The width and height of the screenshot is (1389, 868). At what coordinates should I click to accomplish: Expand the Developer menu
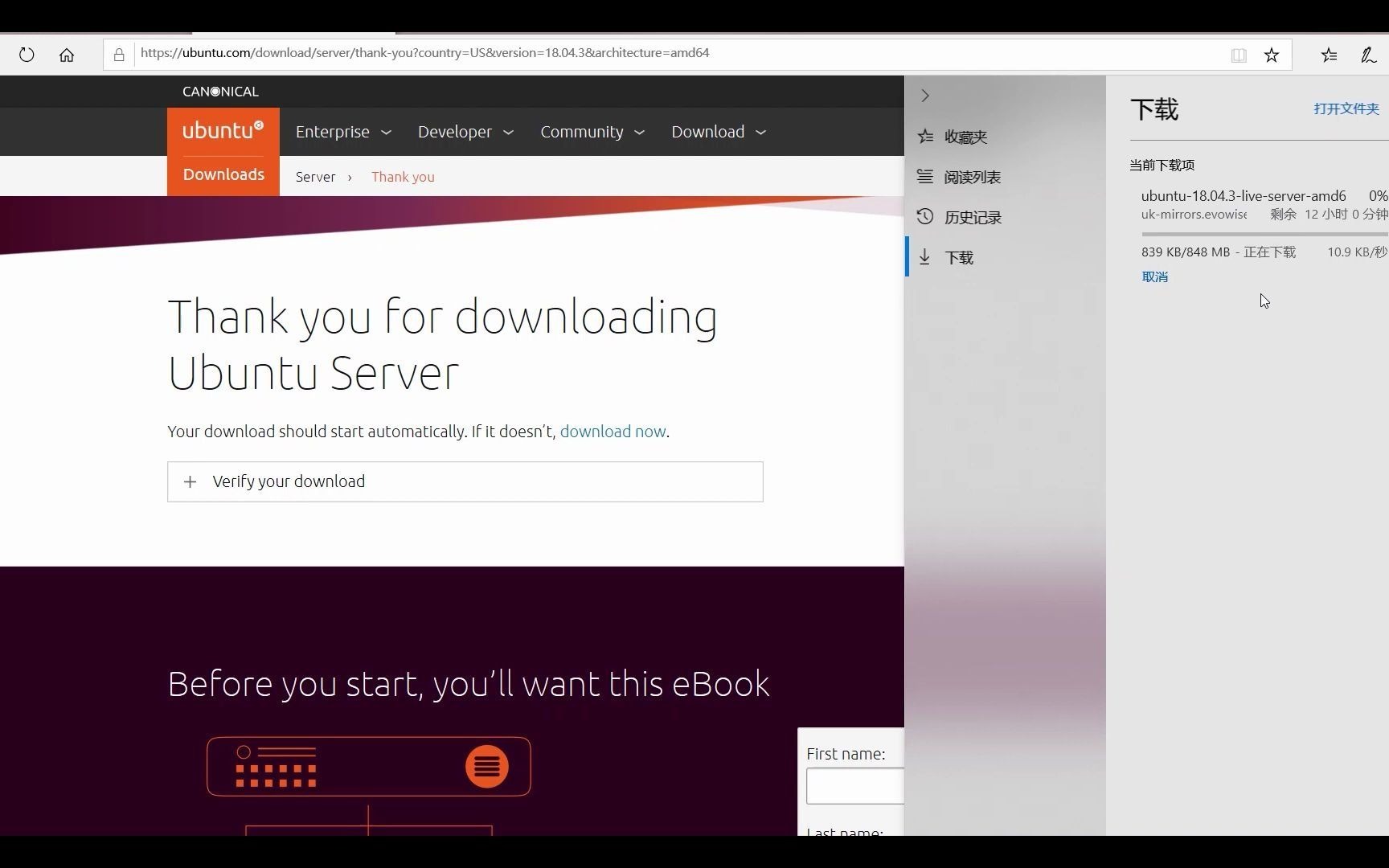pos(465,132)
